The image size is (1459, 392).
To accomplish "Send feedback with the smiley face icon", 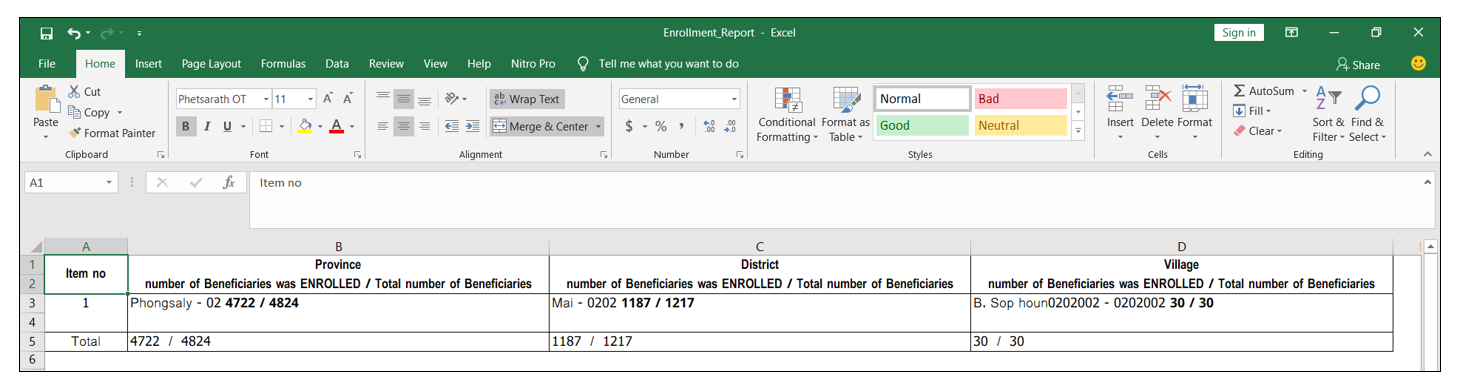I will point(1418,63).
